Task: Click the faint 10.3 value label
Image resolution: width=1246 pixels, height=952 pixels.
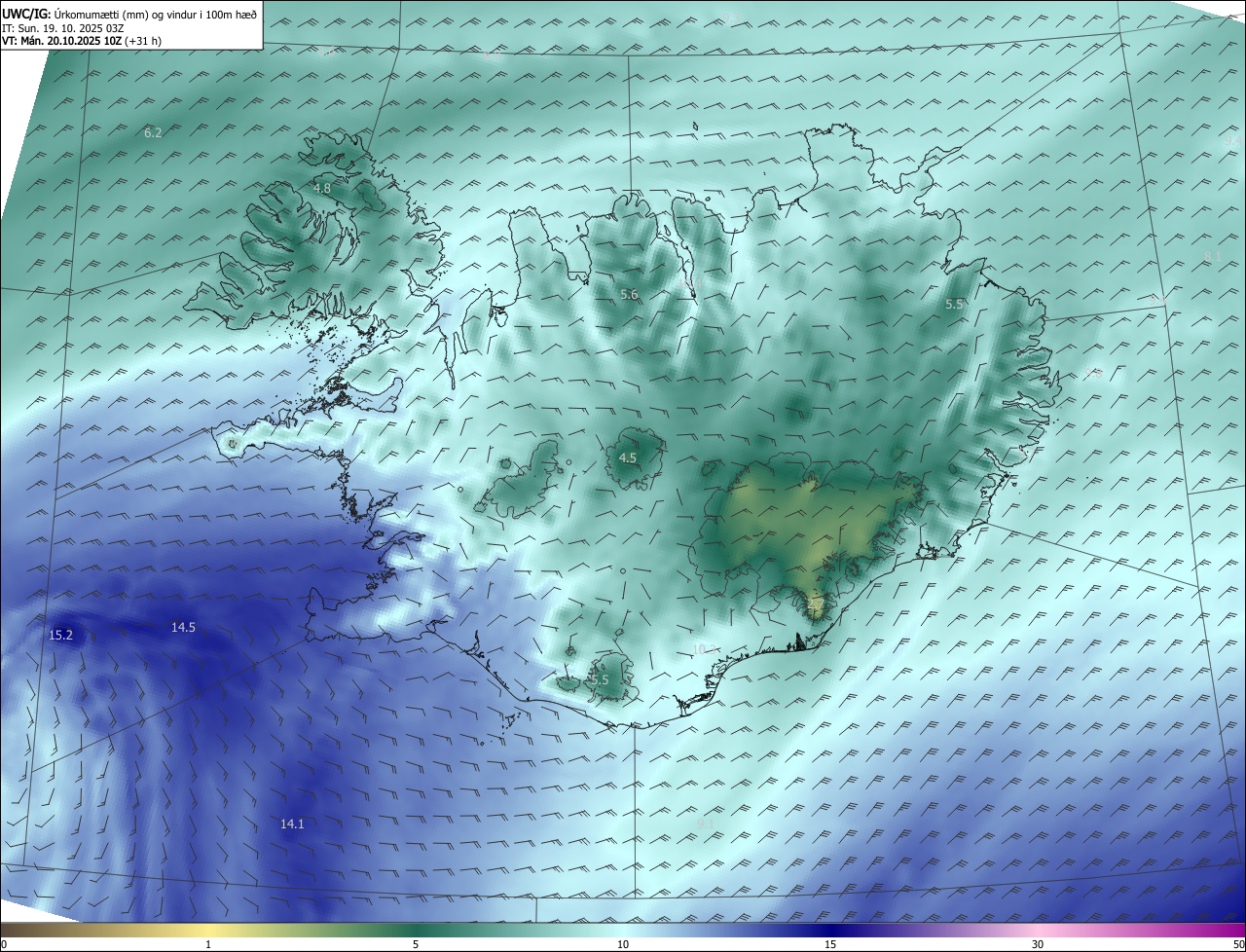Action: (x=705, y=649)
